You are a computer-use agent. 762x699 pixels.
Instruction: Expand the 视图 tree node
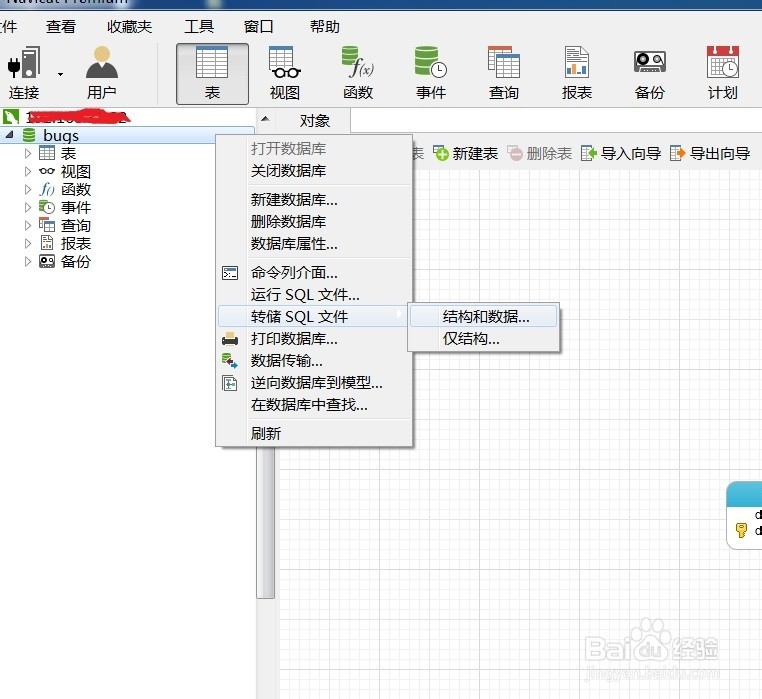pos(28,172)
